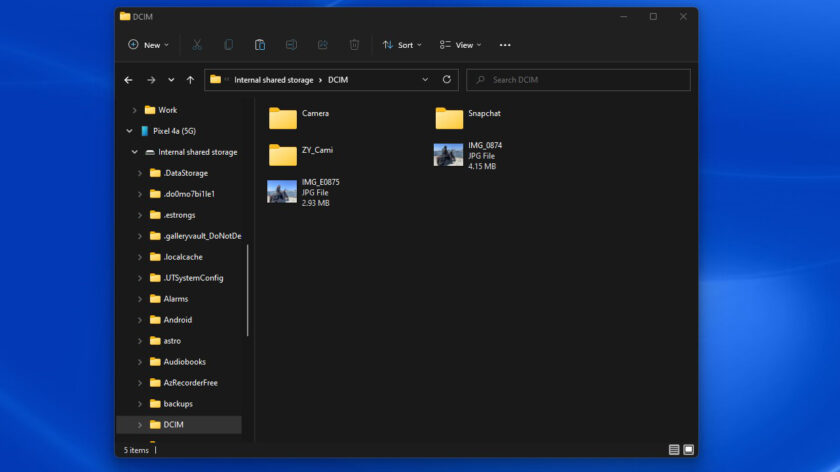
Task: Refresh the DCIM folder view
Action: pyautogui.click(x=447, y=80)
